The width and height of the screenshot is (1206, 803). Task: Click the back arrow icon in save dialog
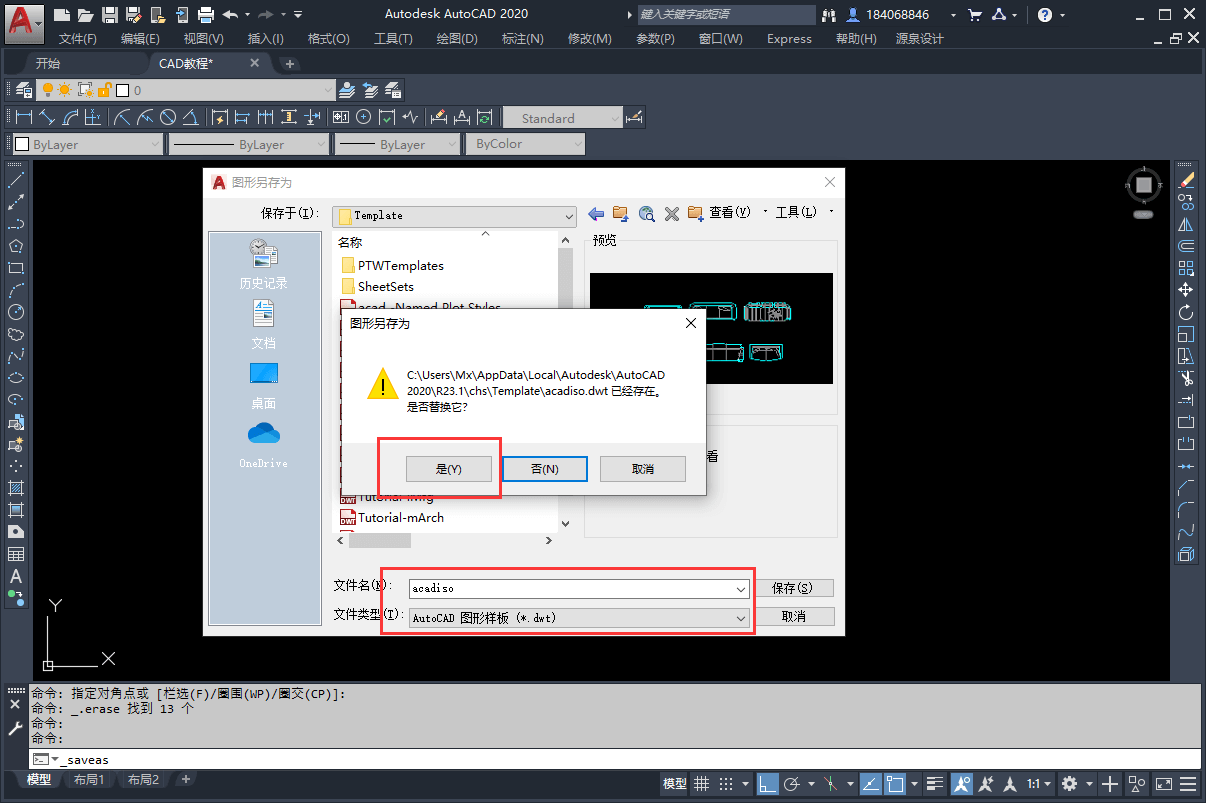click(x=596, y=213)
